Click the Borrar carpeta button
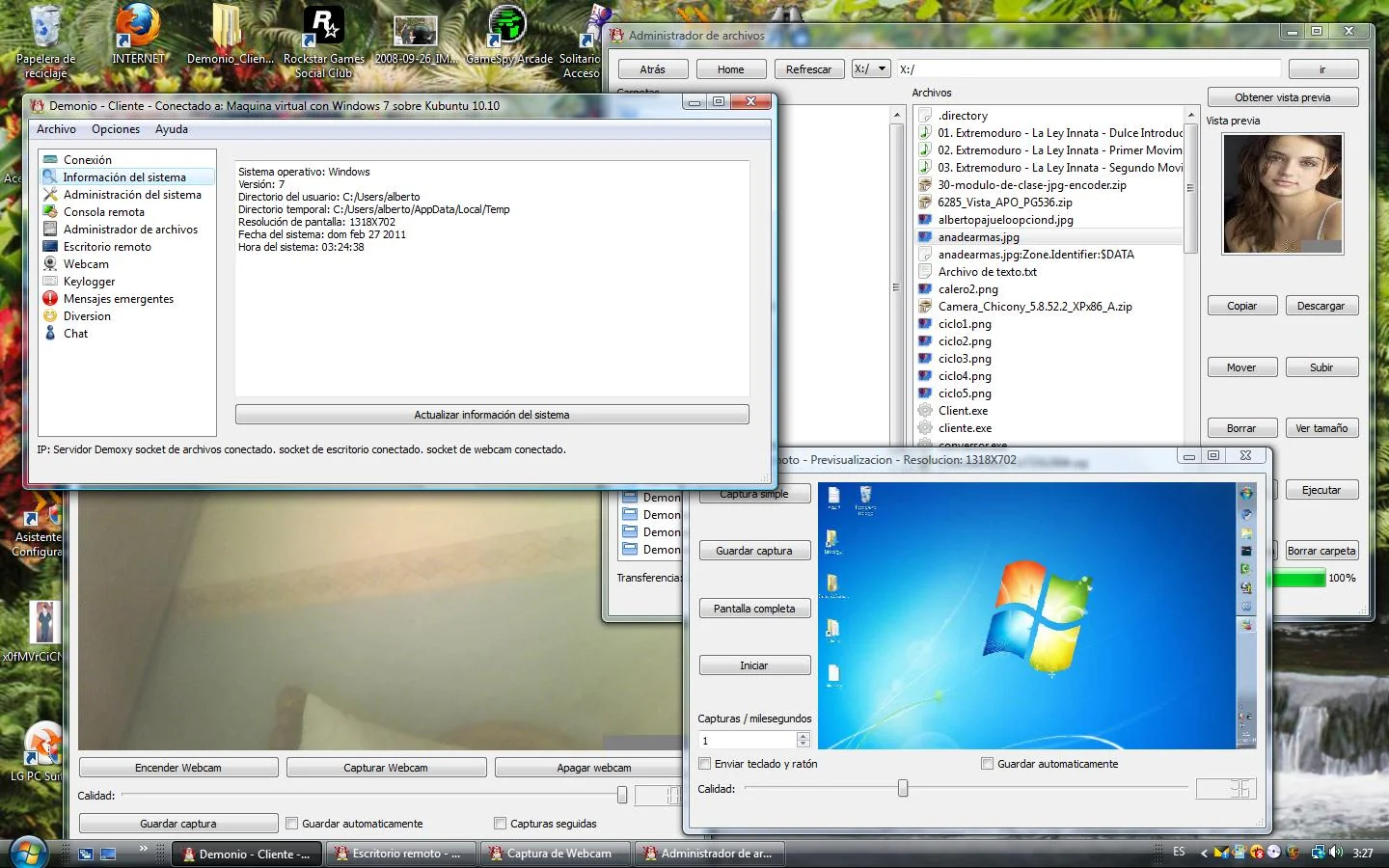Image resolution: width=1389 pixels, height=868 pixels. click(1321, 551)
